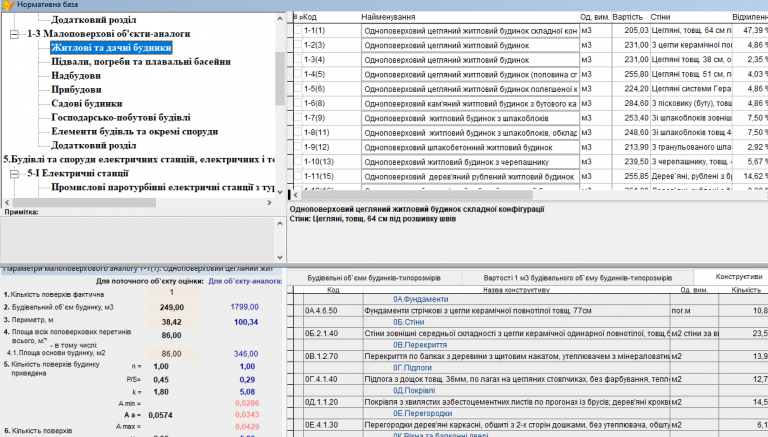Tick the checkbox for row 1-2(3)
Screen dimensions: 768x437
point(298,45)
